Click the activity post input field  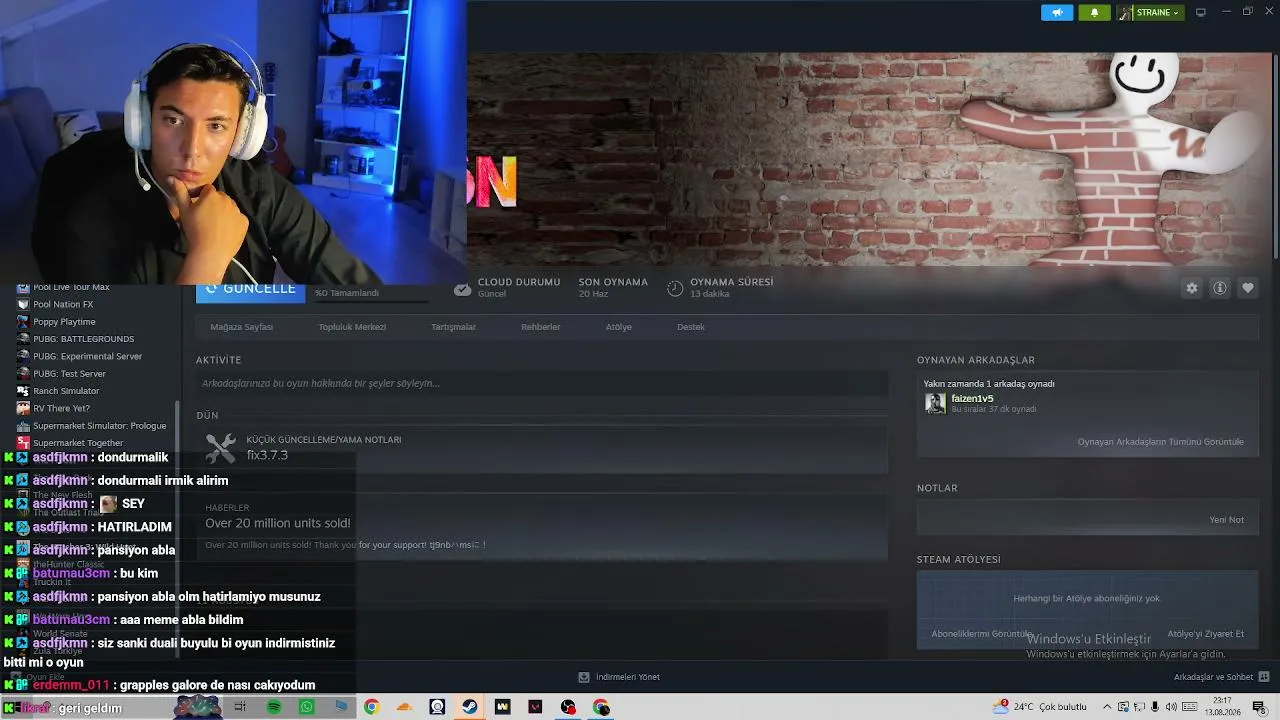542,383
